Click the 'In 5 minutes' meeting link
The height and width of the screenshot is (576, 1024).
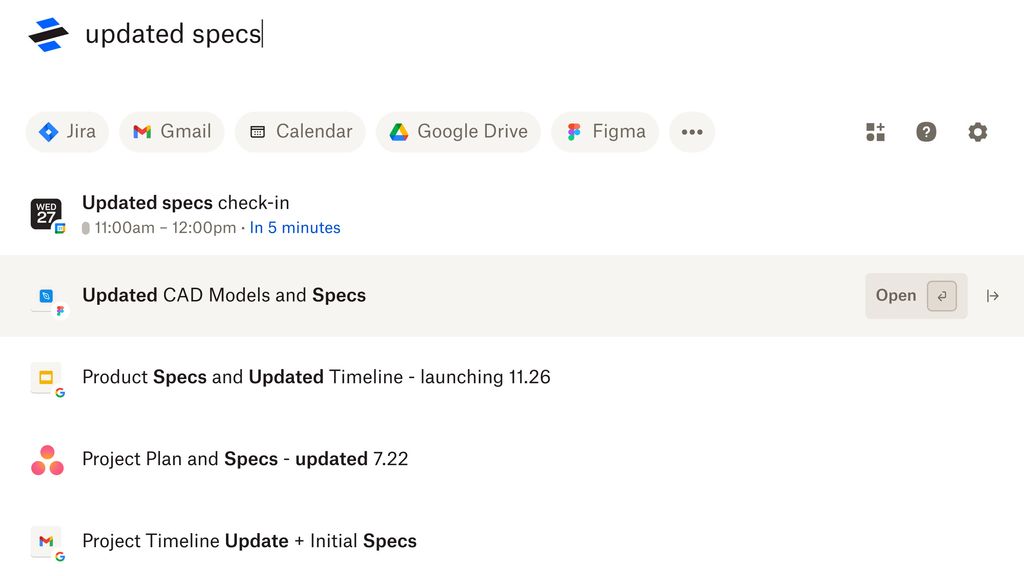click(295, 227)
